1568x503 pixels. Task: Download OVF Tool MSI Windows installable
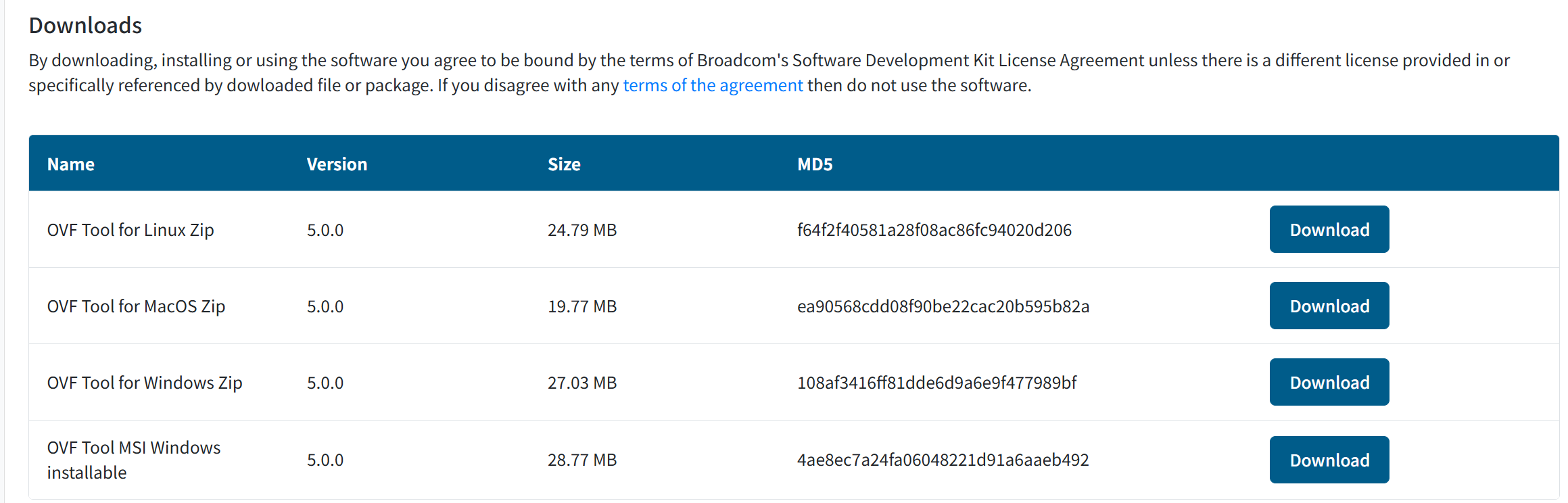(1329, 460)
